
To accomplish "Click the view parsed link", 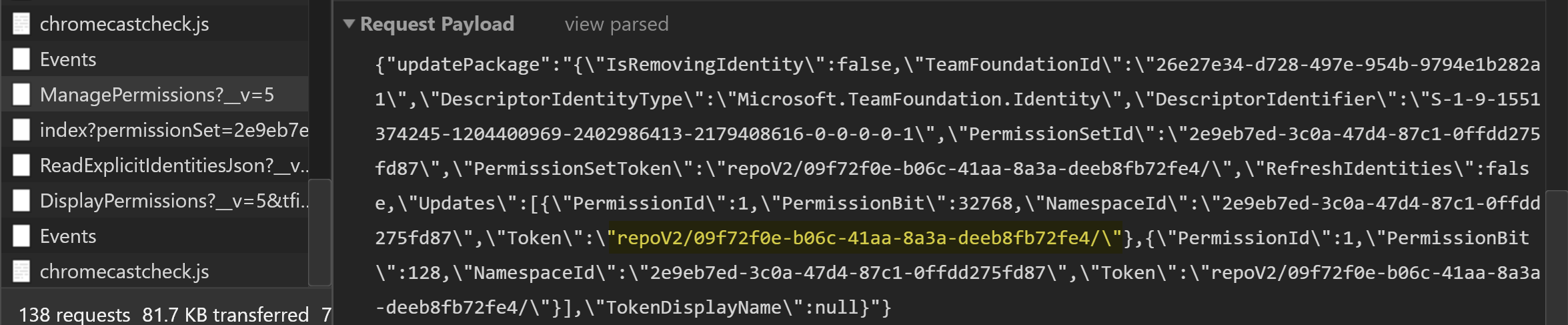I will [616, 25].
